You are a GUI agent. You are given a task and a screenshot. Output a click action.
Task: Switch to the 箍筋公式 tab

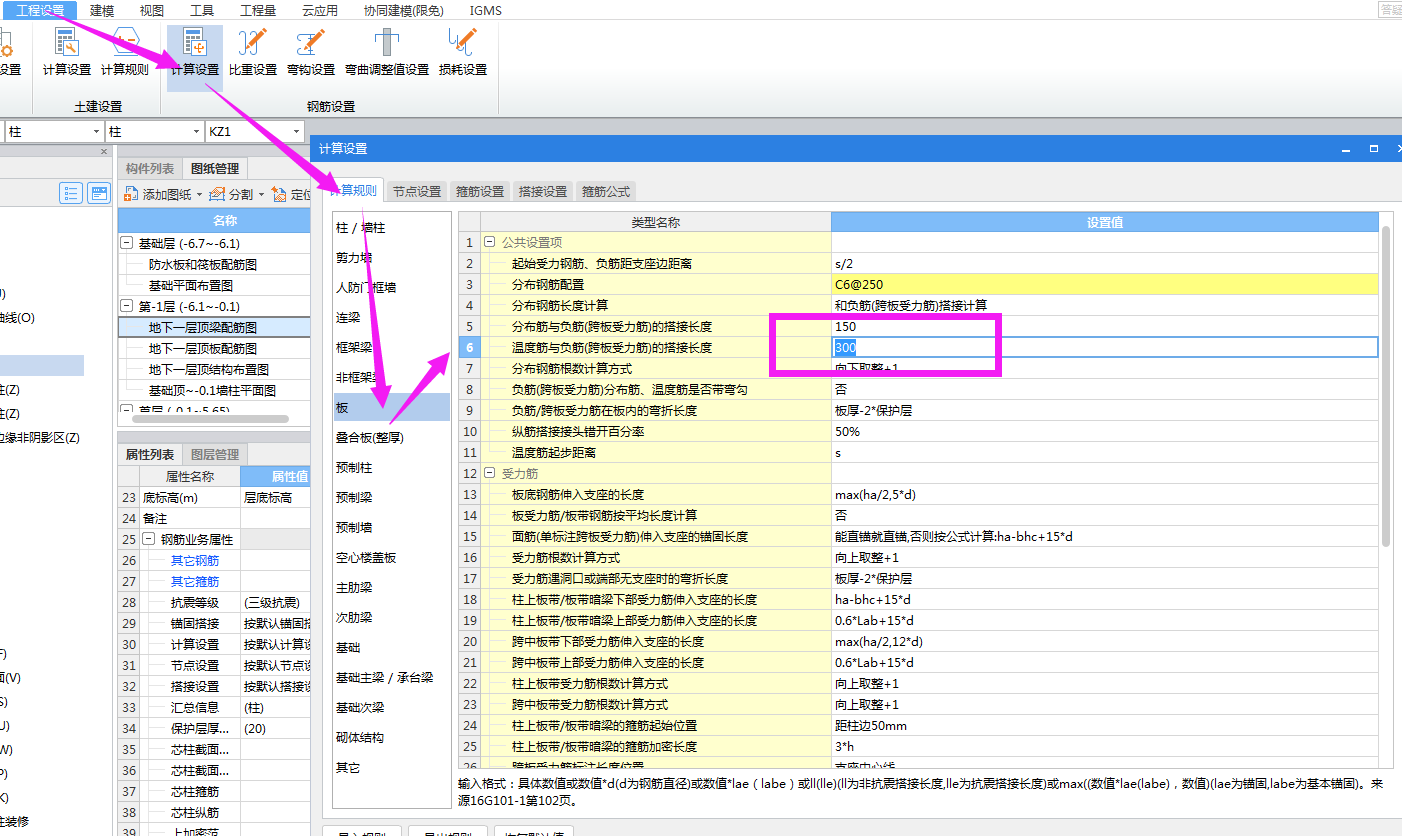coord(606,191)
